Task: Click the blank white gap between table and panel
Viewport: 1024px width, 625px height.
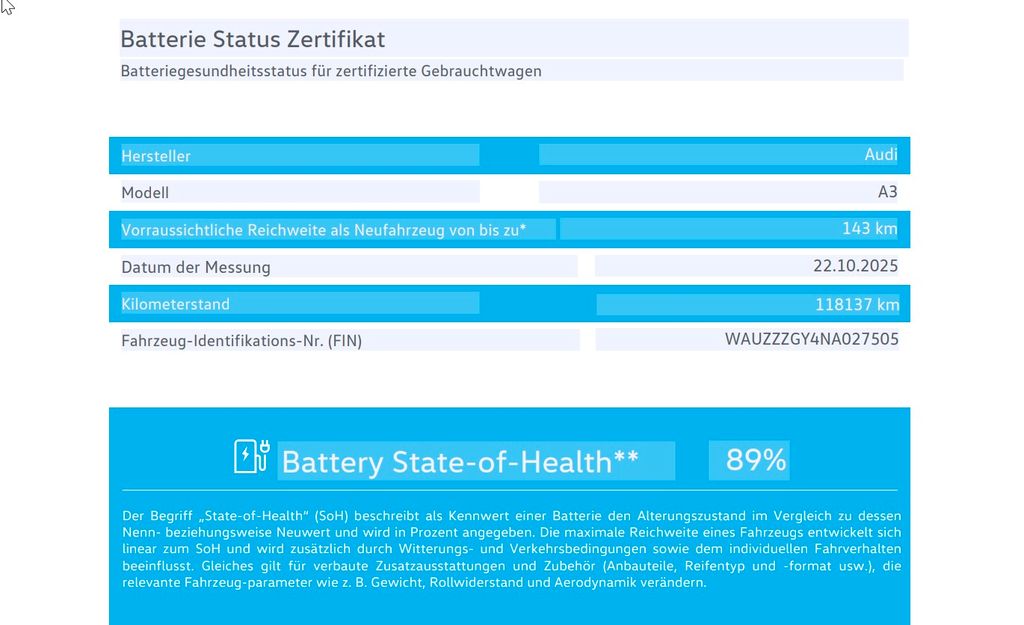Action: click(510, 380)
